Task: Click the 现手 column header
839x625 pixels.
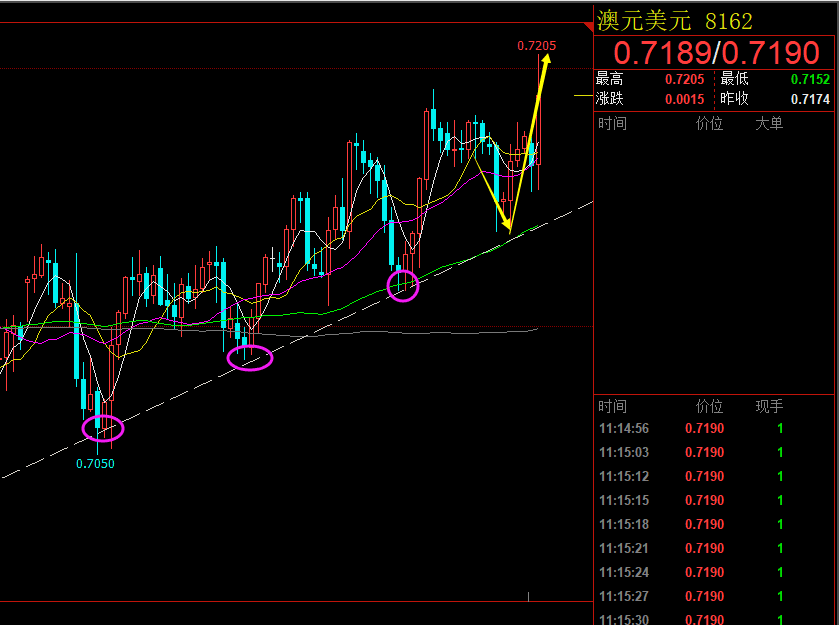Action: 769,407
